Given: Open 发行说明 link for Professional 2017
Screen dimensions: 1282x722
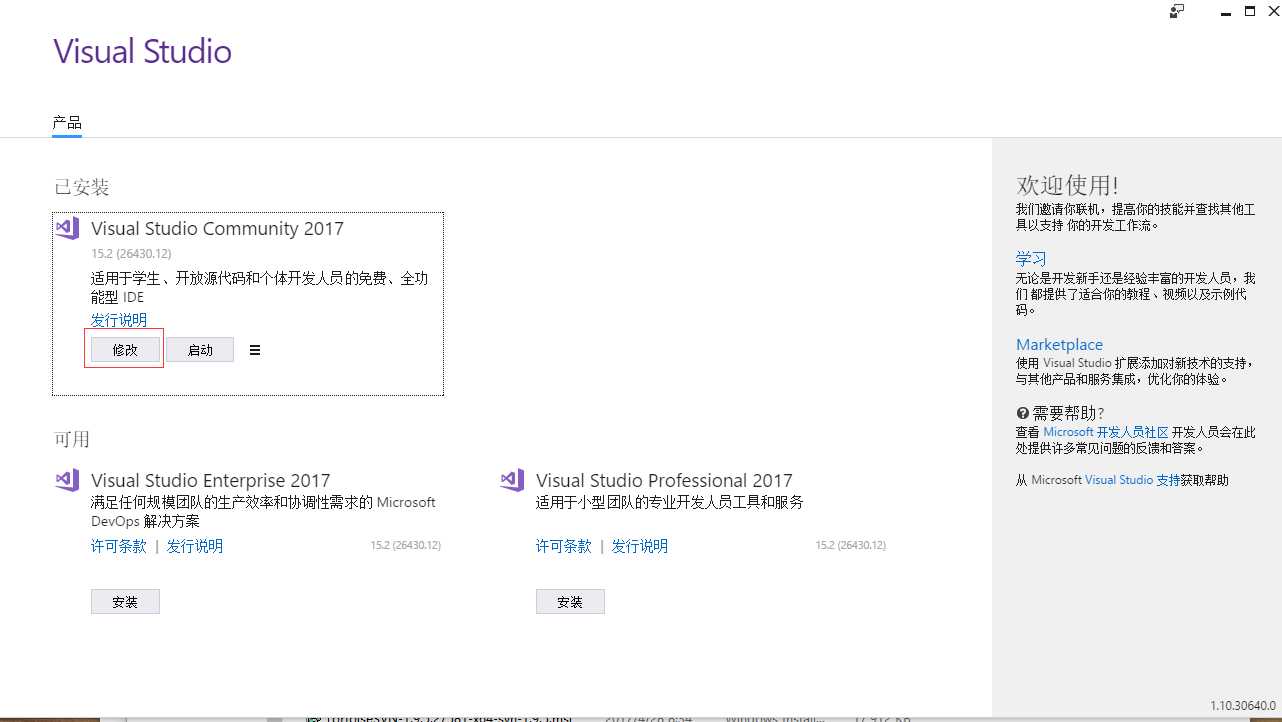Looking at the screenshot, I should tap(640, 546).
